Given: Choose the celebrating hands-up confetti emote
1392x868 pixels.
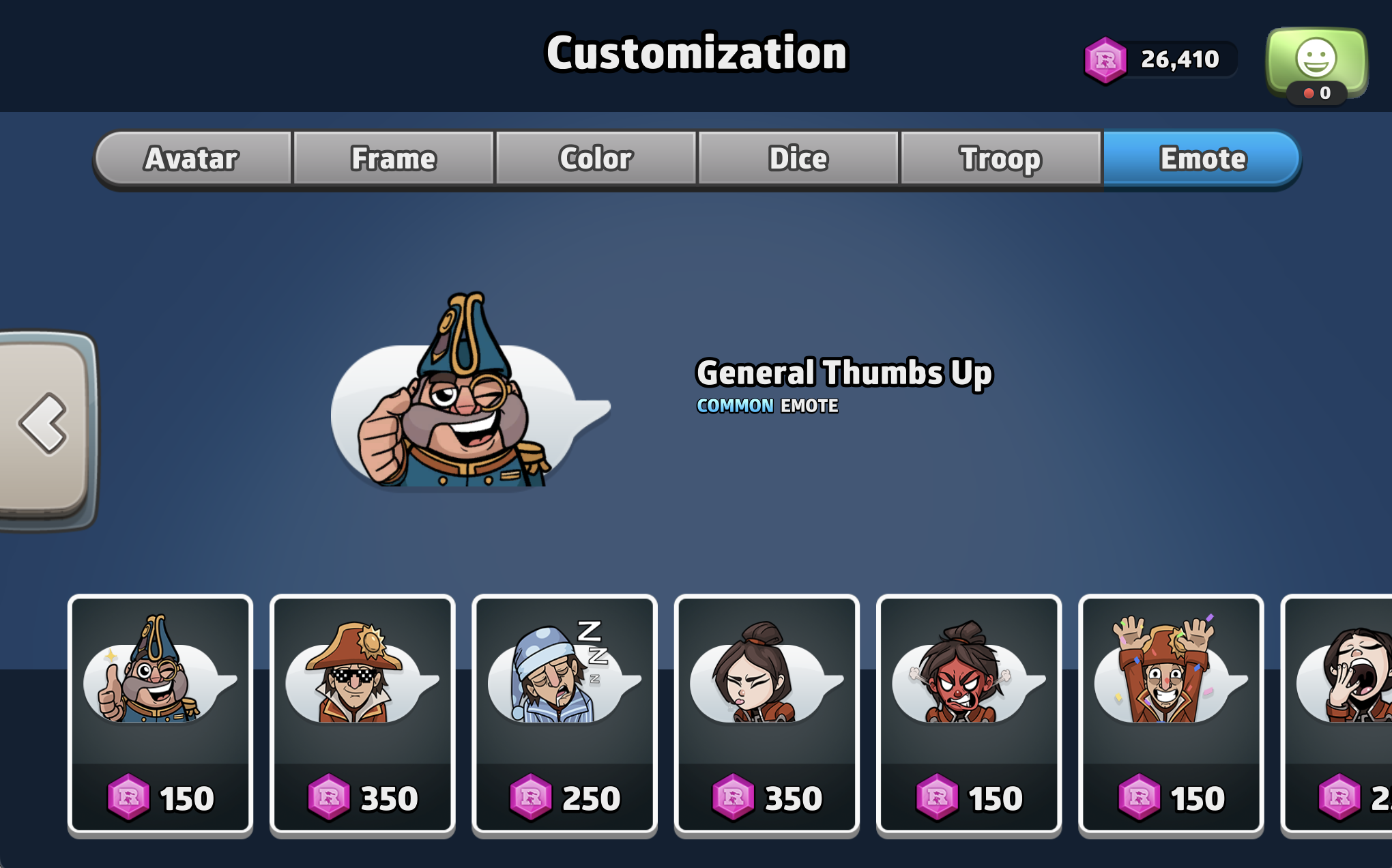Looking at the screenshot, I should click(x=1171, y=714).
